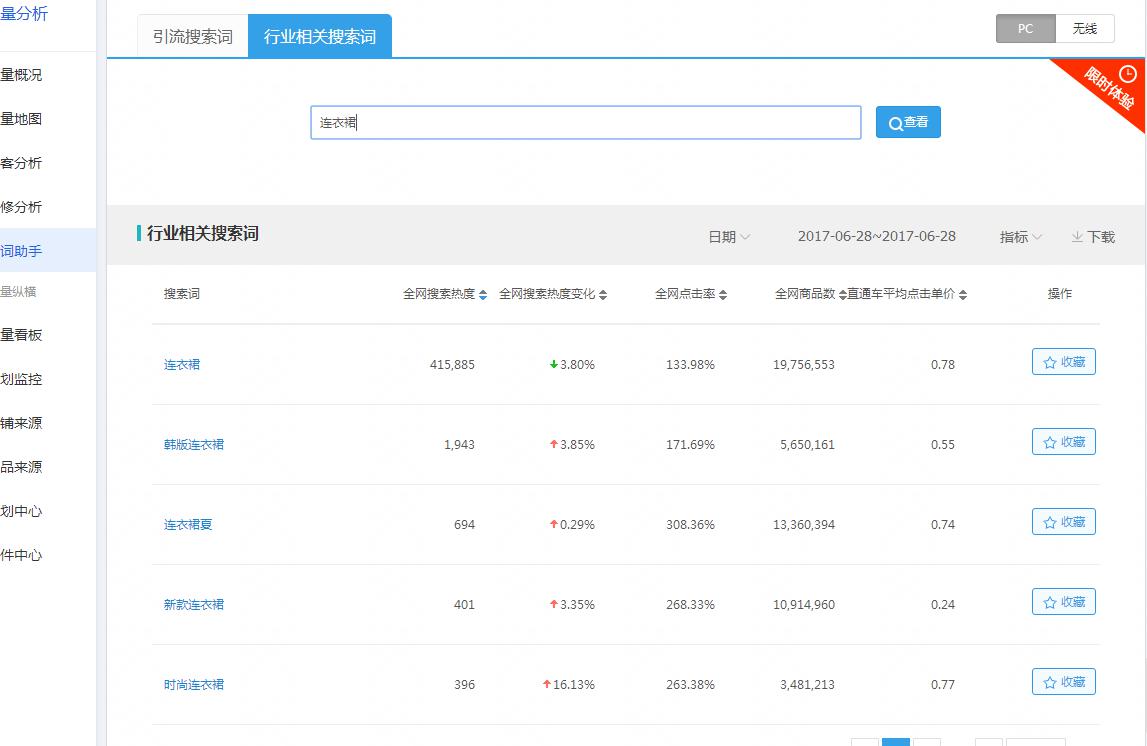
Task: Sort by 全网搜索热度变化 column arrows
Action: point(603,295)
